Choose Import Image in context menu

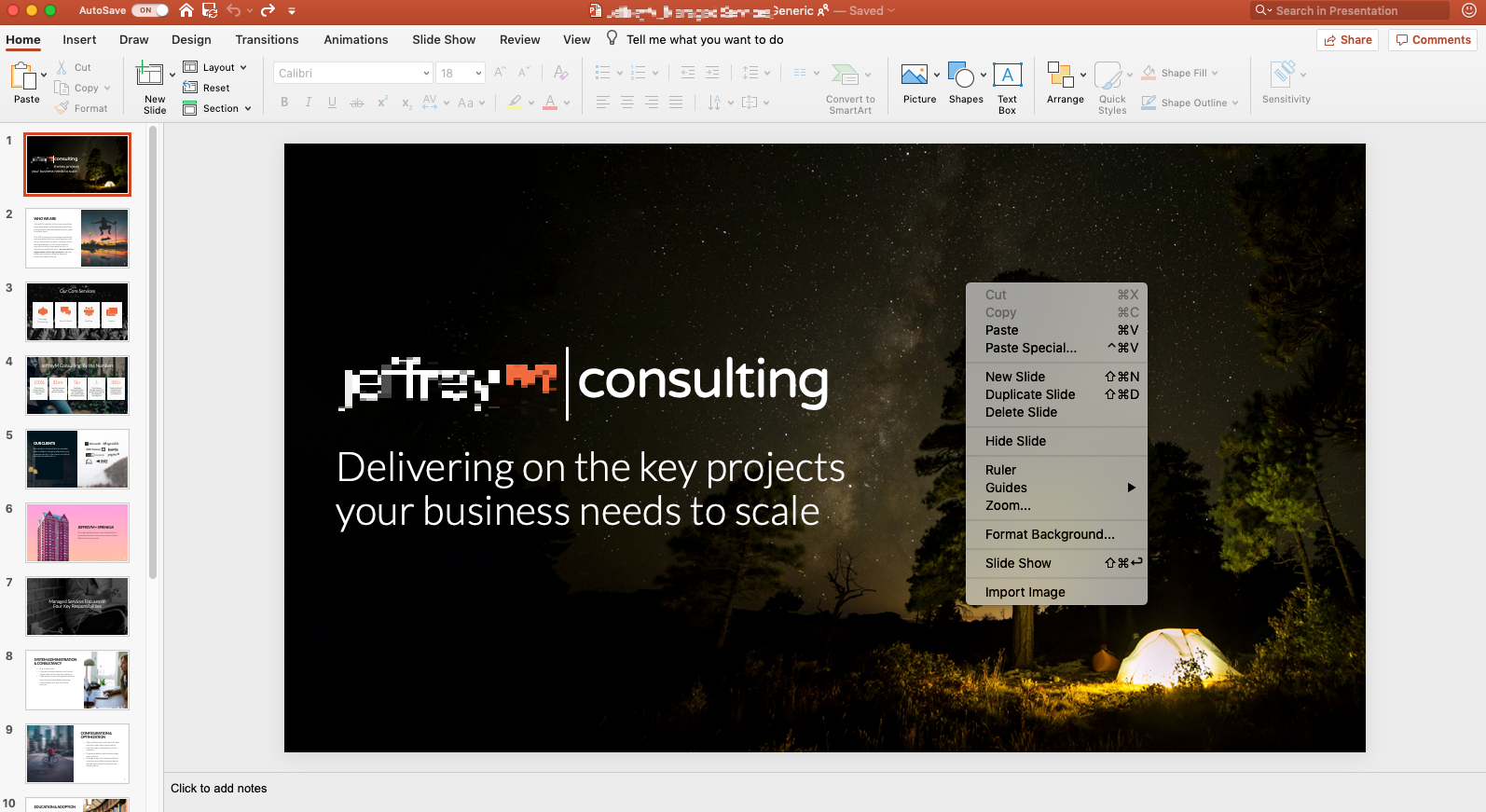pyautogui.click(x=1056, y=592)
